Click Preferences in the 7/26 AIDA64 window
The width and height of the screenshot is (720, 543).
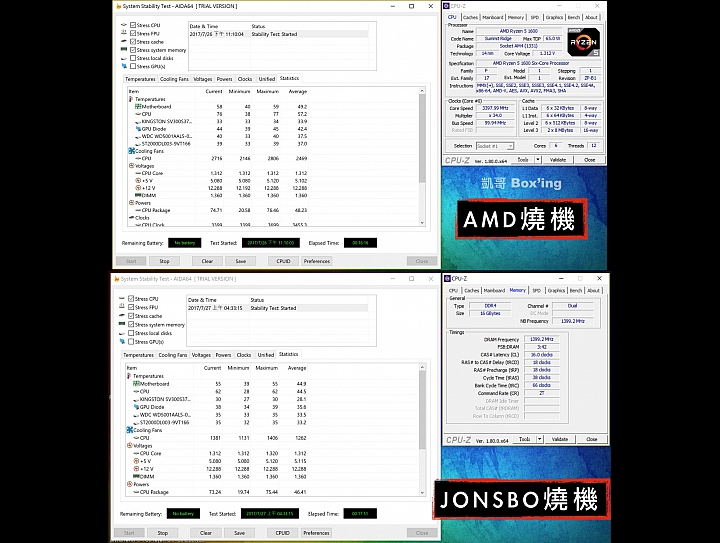click(x=317, y=261)
